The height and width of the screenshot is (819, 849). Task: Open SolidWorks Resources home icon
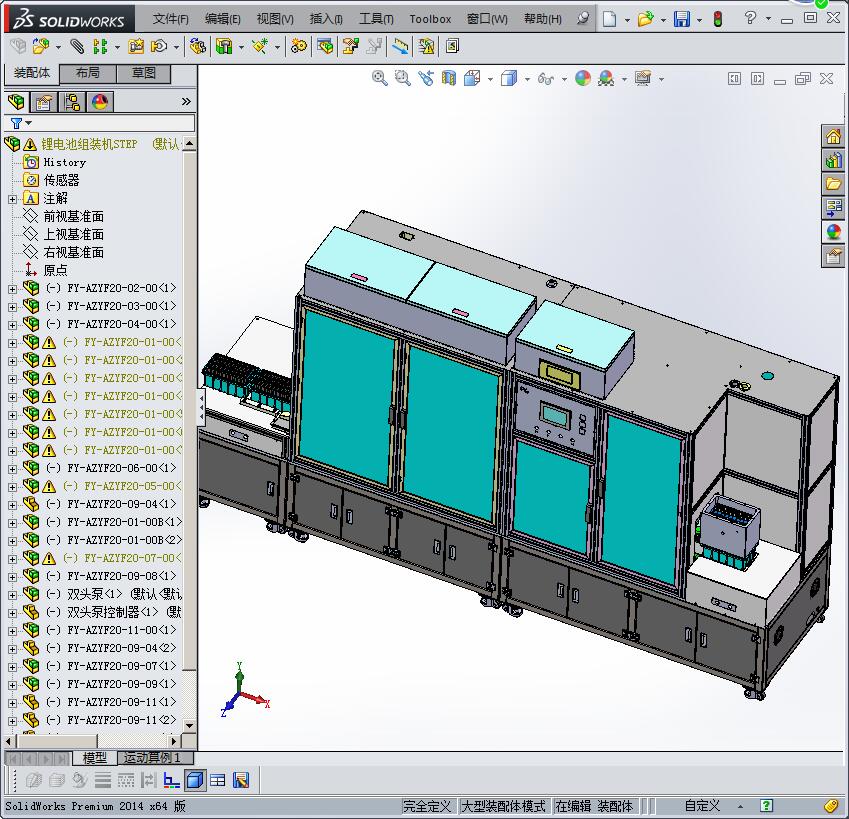click(833, 137)
